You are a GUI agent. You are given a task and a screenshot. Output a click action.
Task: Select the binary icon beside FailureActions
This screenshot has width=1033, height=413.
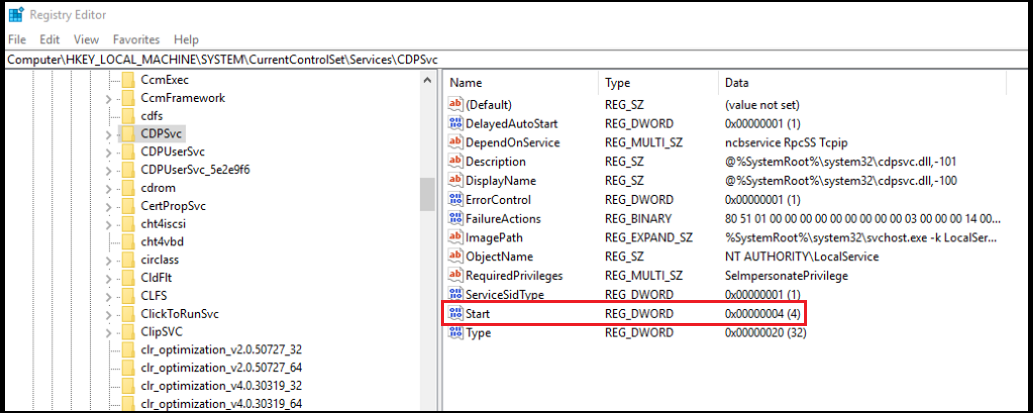(x=457, y=219)
